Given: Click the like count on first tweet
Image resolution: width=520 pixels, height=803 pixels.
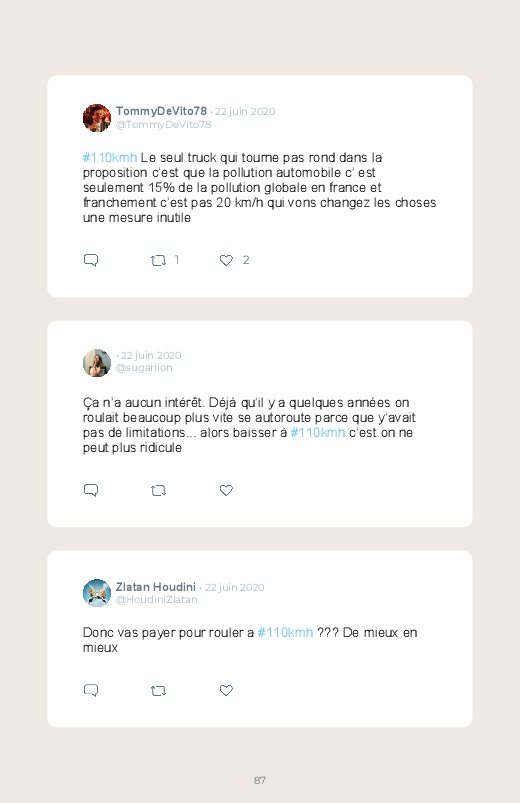Looking at the screenshot, I should (246, 260).
